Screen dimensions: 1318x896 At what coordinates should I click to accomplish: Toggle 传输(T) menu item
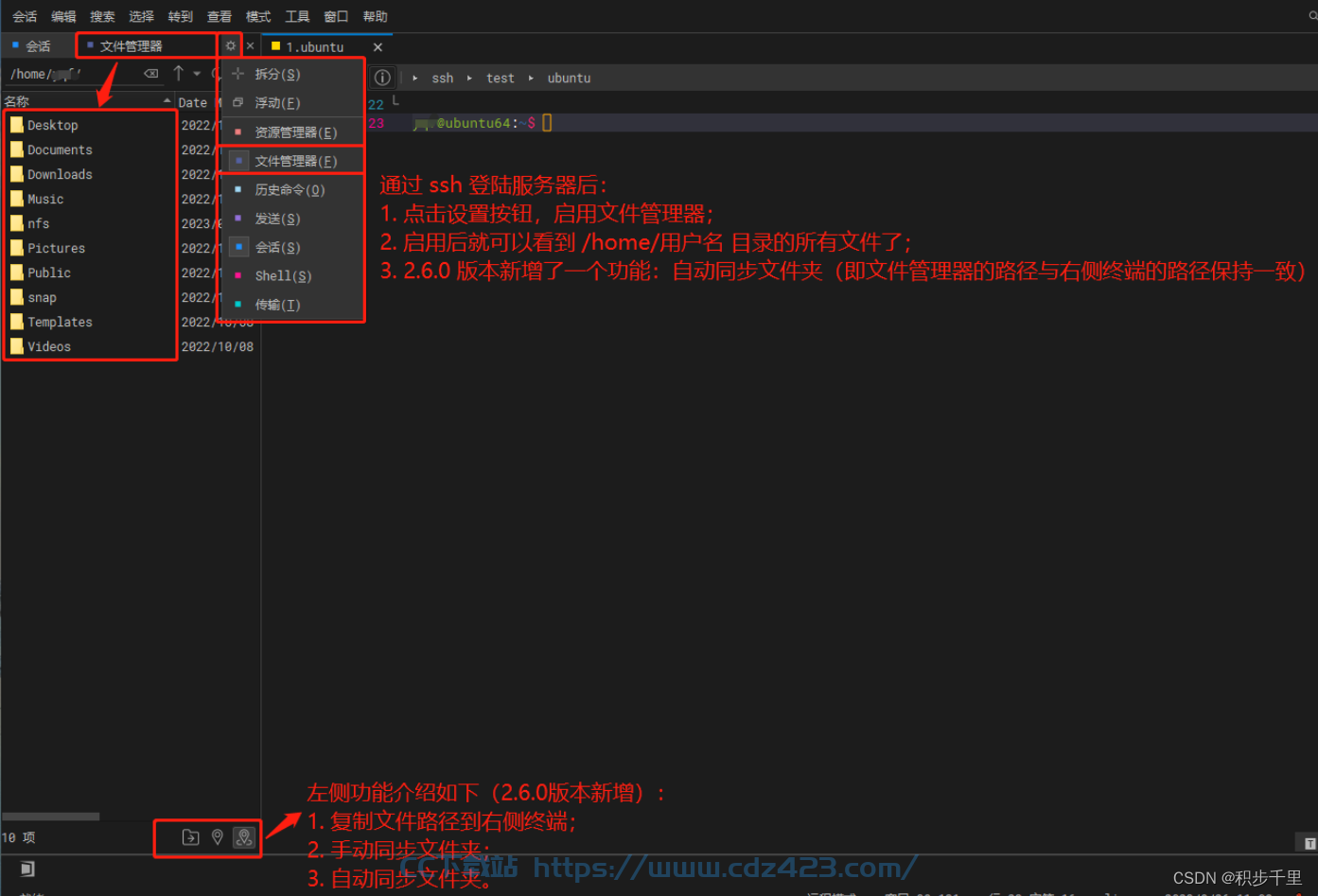click(x=292, y=305)
